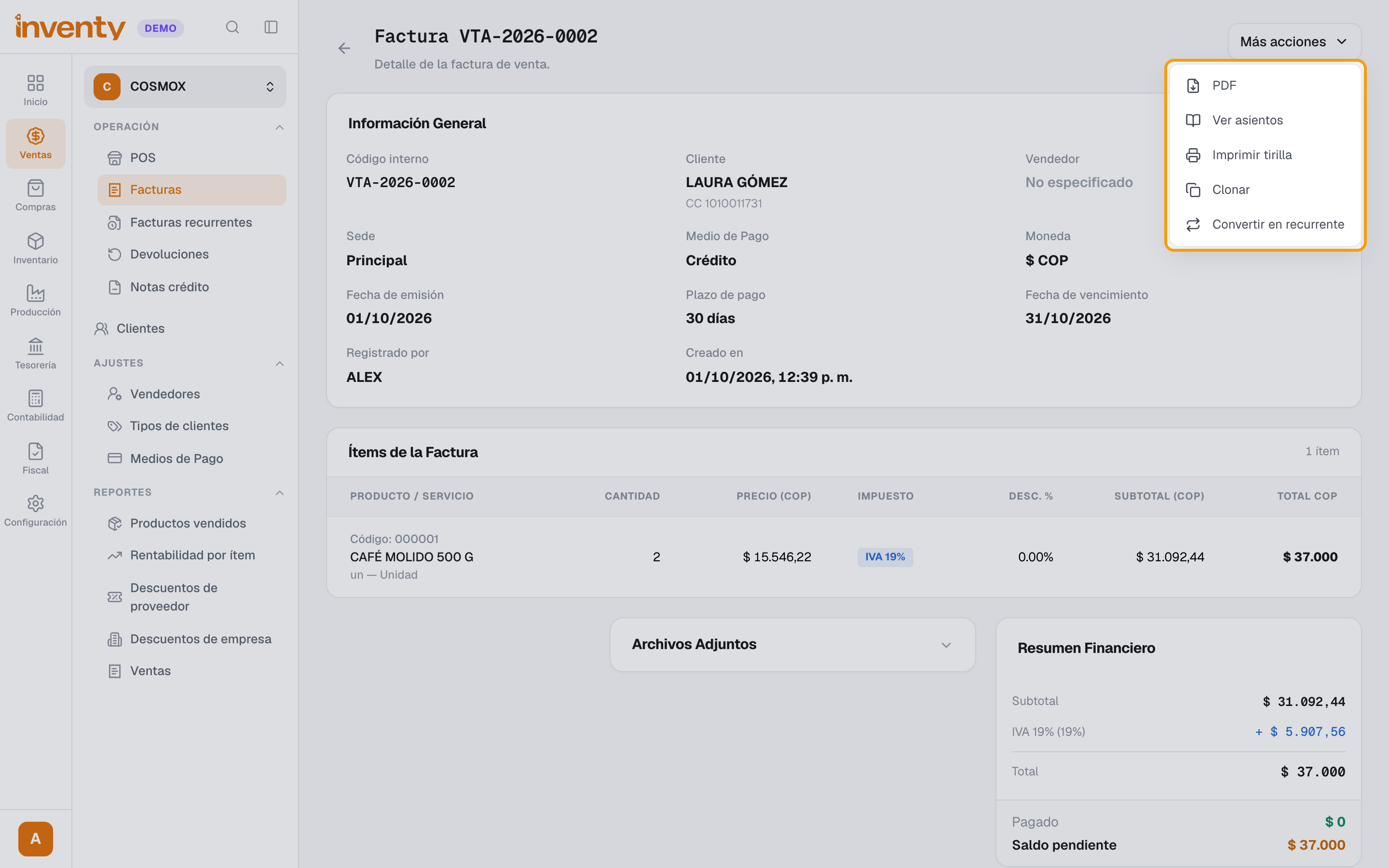Screen dimensions: 1389x868
Task: Open the search icon in header
Action: point(232,27)
